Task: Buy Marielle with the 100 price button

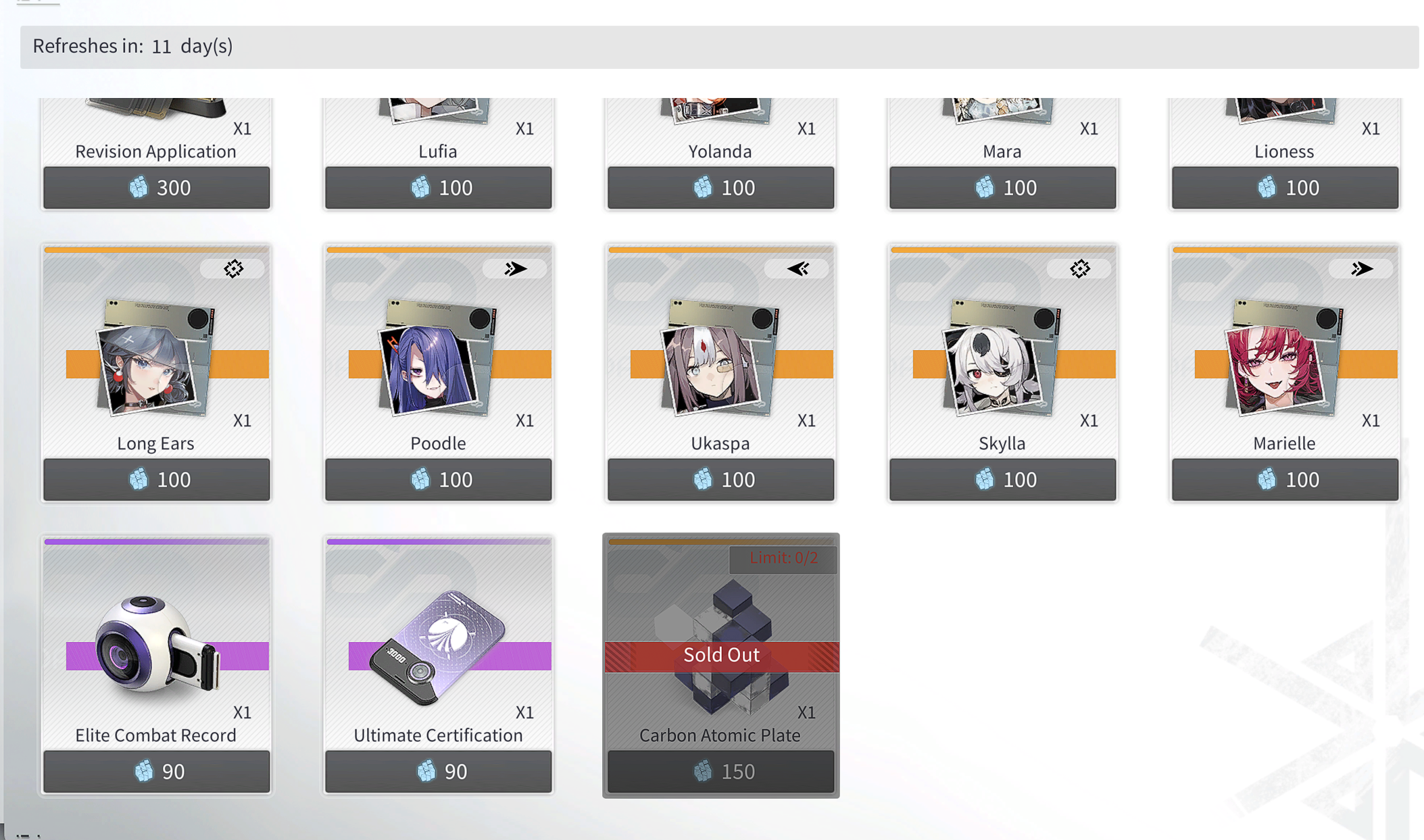Action: 1285,479
